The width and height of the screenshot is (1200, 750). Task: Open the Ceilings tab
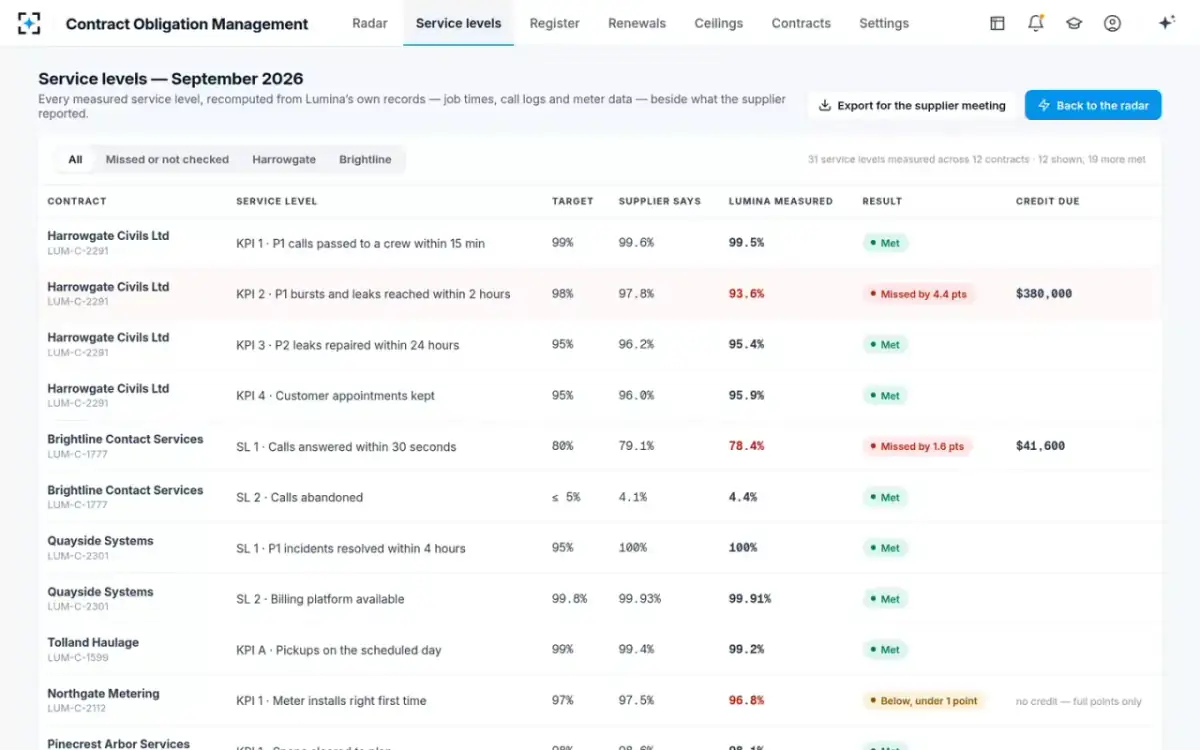pyautogui.click(x=719, y=23)
